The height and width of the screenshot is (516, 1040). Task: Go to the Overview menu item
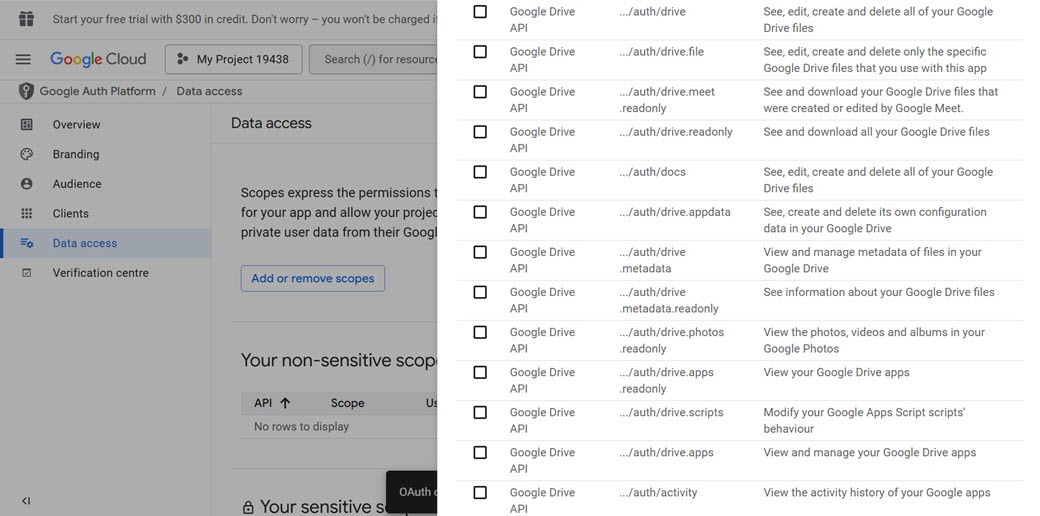coord(76,125)
